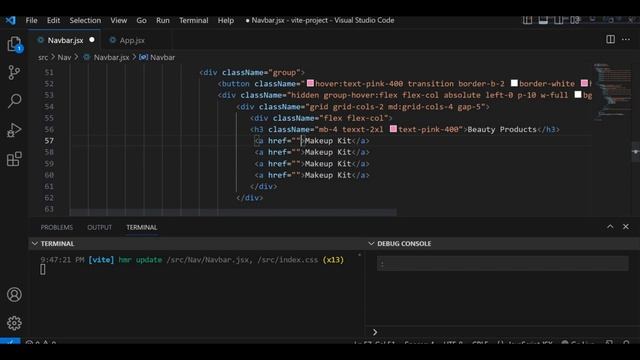This screenshot has width=640, height=360.
Task: Click Navbar.jsx in the breadcrumb
Action: point(111,58)
